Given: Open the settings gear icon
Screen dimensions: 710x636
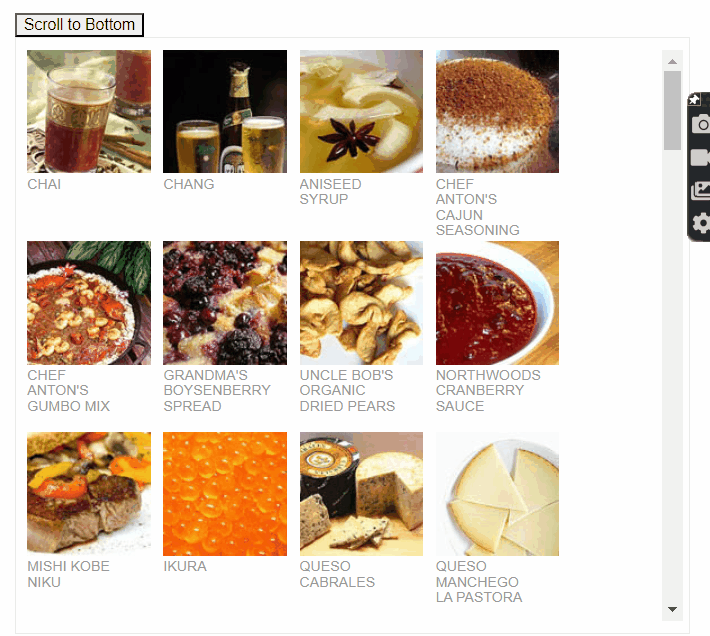Looking at the screenshot, I should click(701, 223).
